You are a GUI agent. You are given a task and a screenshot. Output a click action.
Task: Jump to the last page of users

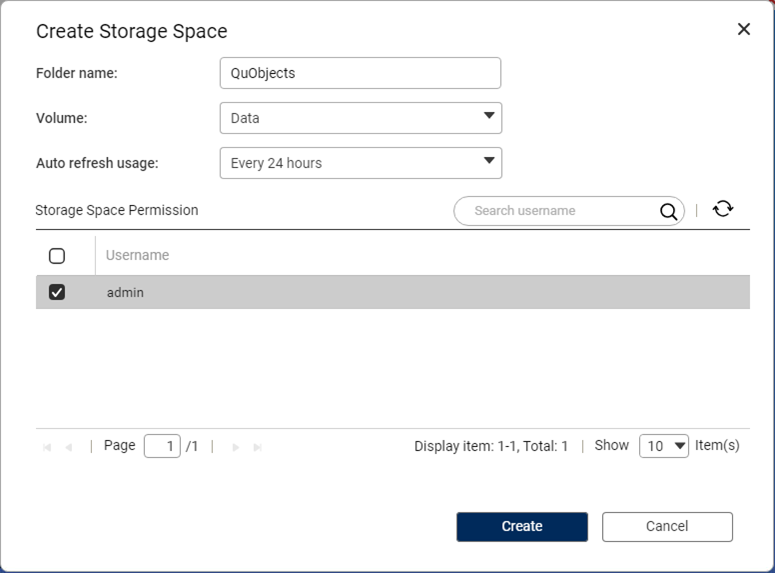(x=258, y=447)
